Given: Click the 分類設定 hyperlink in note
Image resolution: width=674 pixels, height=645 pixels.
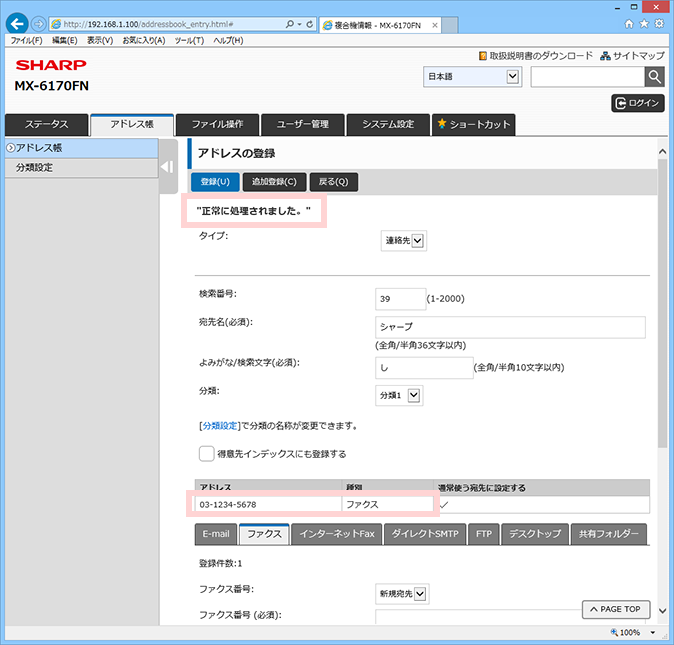Looking at the screenshot, I should point(220,426).
